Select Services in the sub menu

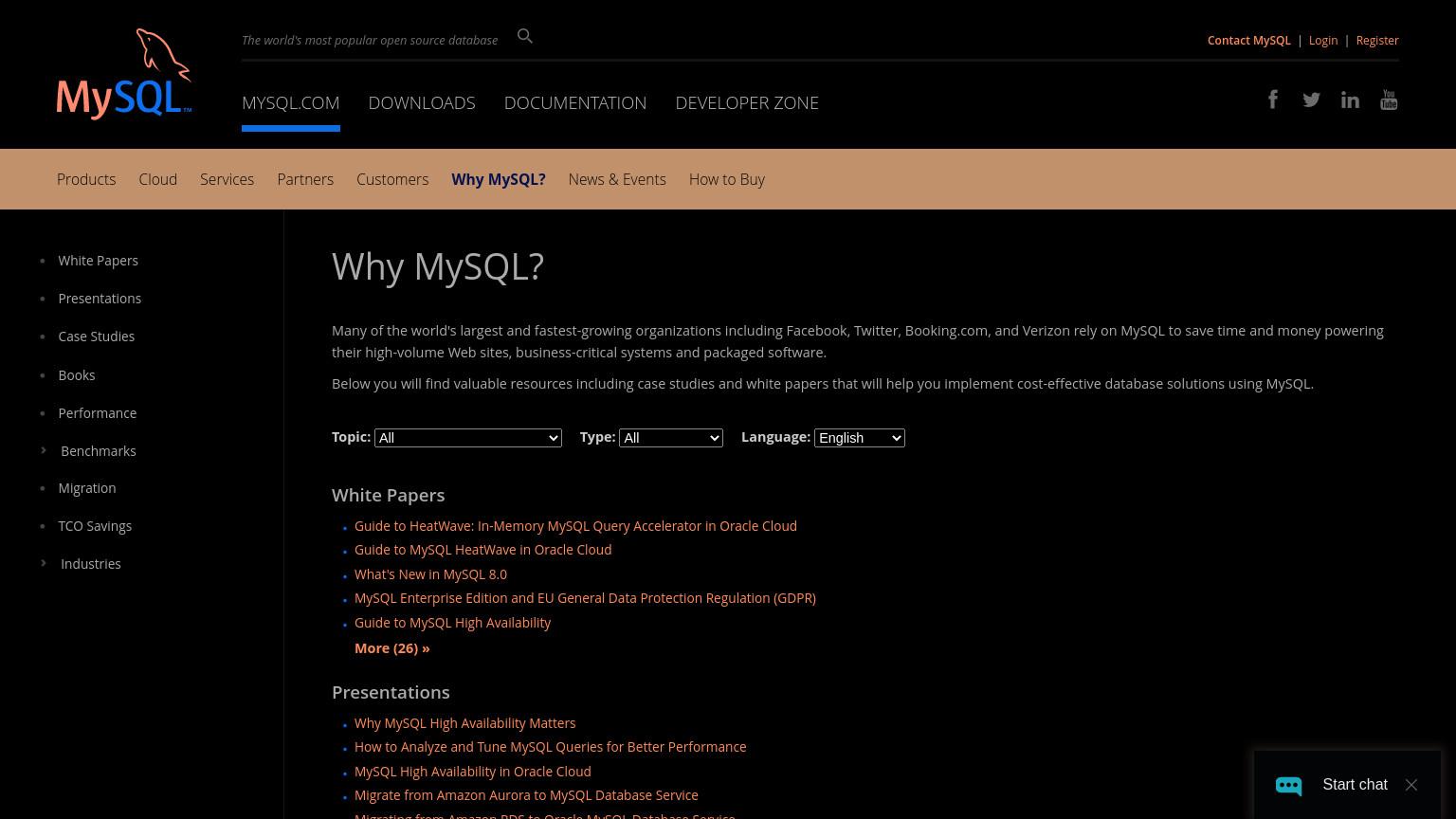pos(227,179)
